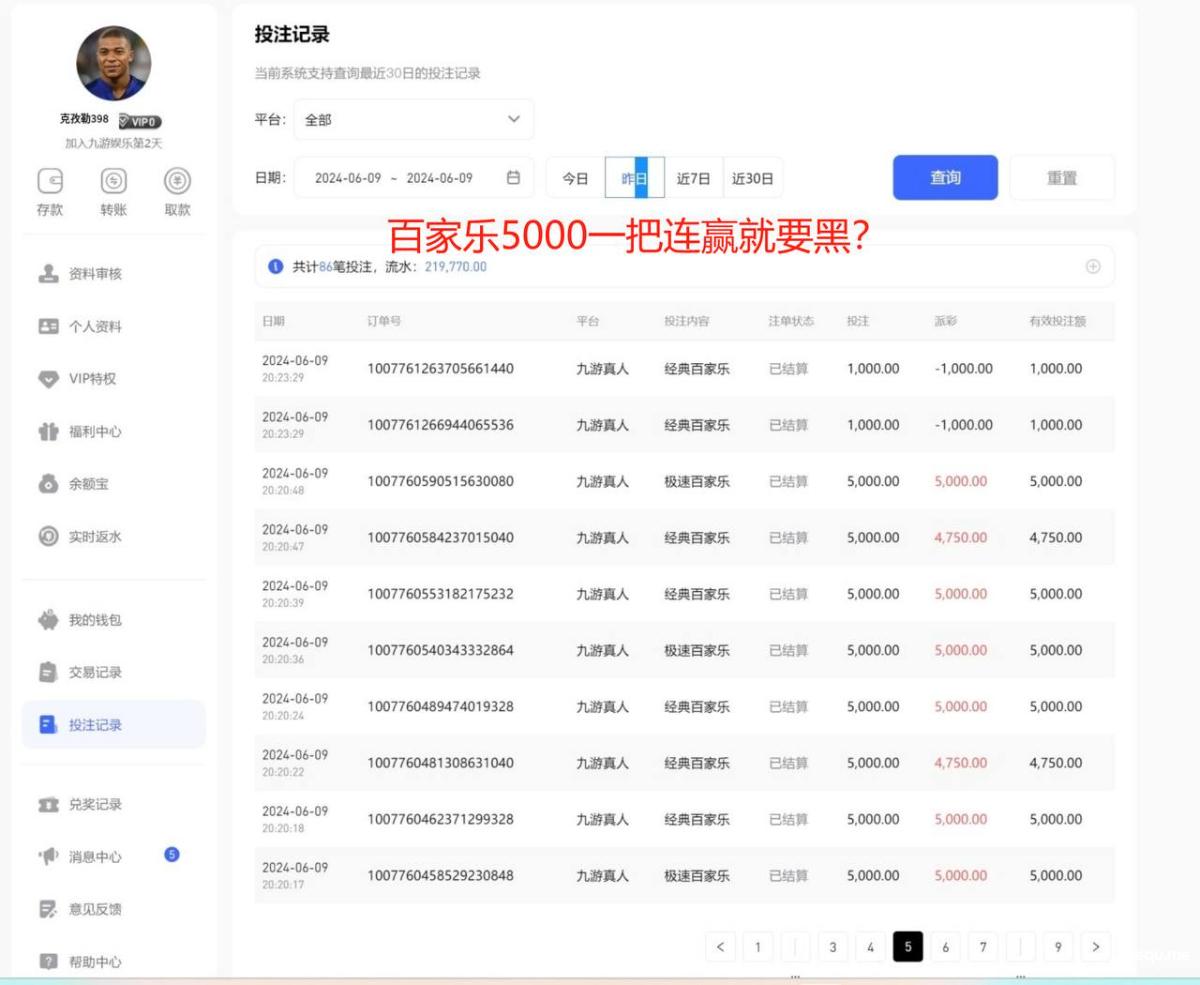The image size is (1200, 985).
Task: Select the 近7日 date filter
Action: click(693, 179)
